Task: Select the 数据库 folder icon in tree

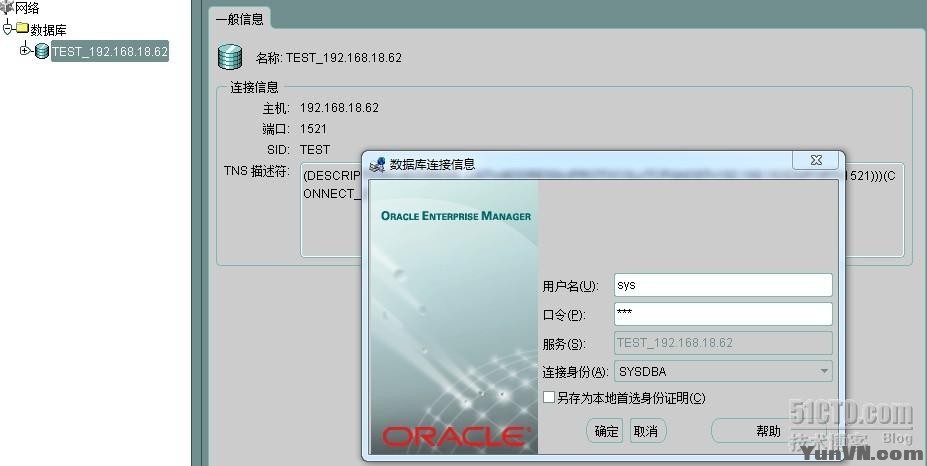Action: (22, 28)
